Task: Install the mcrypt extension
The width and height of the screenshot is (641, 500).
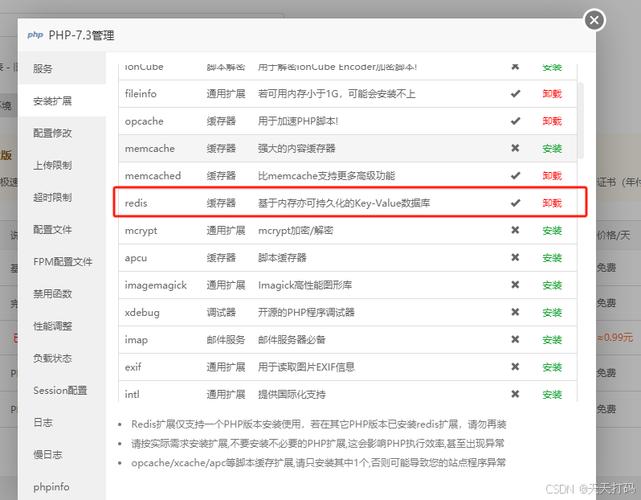Action: pos(552,231)
